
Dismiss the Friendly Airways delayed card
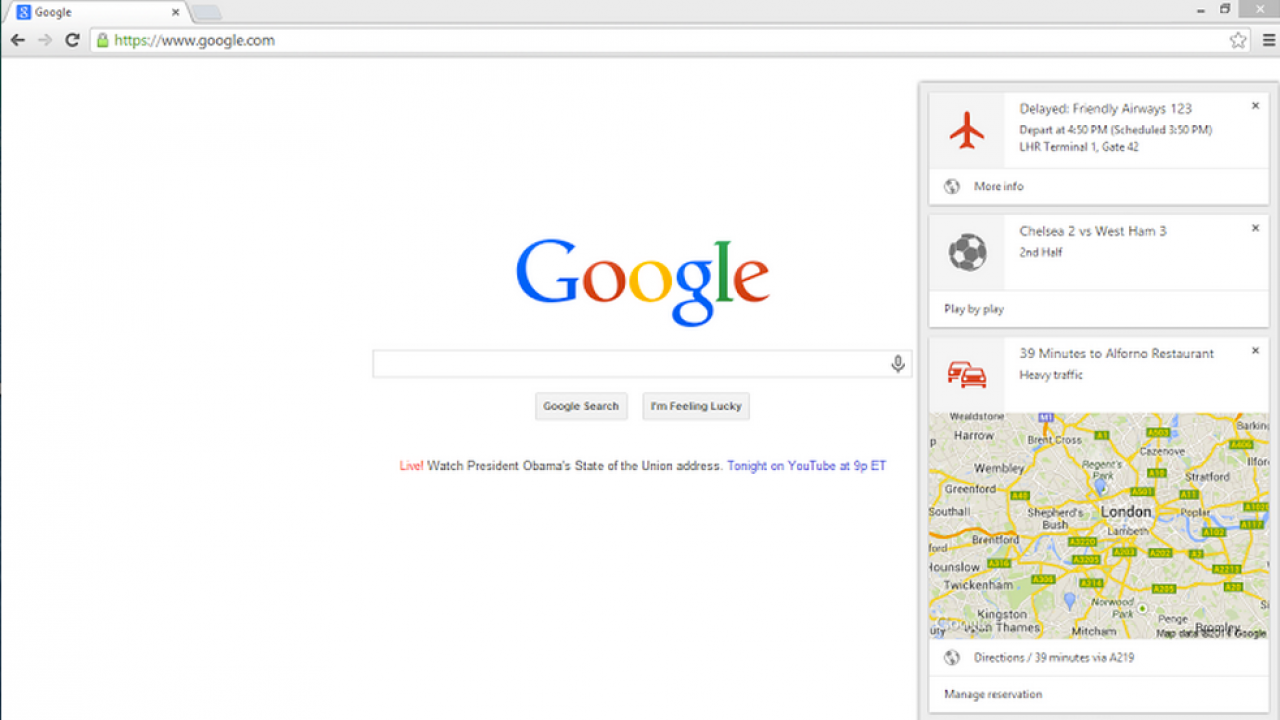click(x=1256, y=106)
